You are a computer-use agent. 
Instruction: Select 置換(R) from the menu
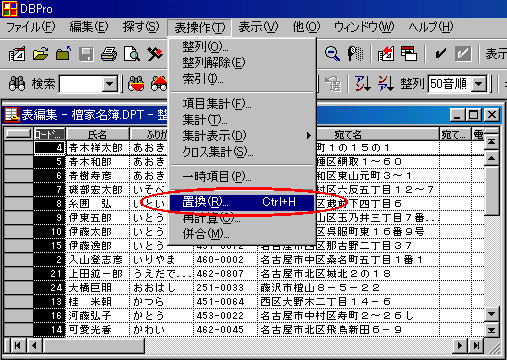[x=242, y=202]
